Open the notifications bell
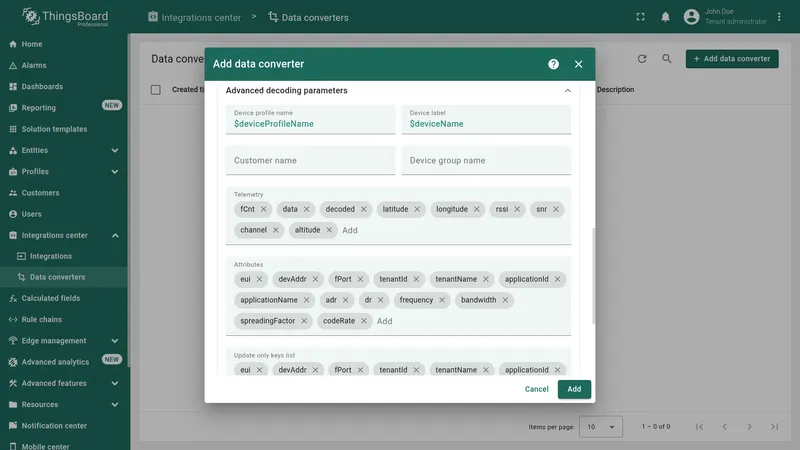The height and width of the screenshot is (450, 800). (x=665, y=17)
